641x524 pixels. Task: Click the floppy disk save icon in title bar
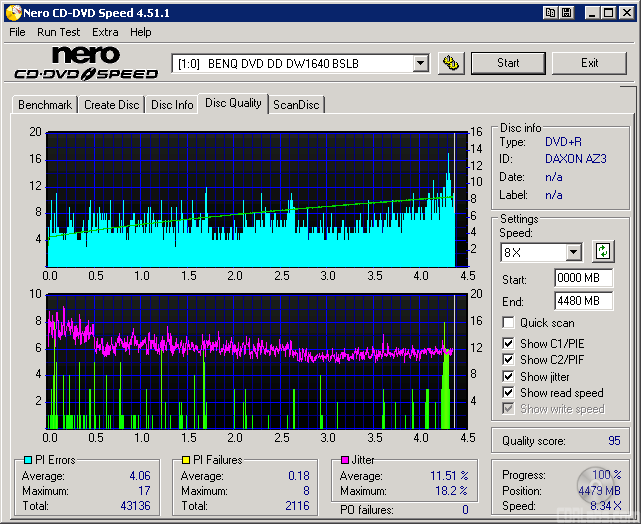click(x=567, y=13)
